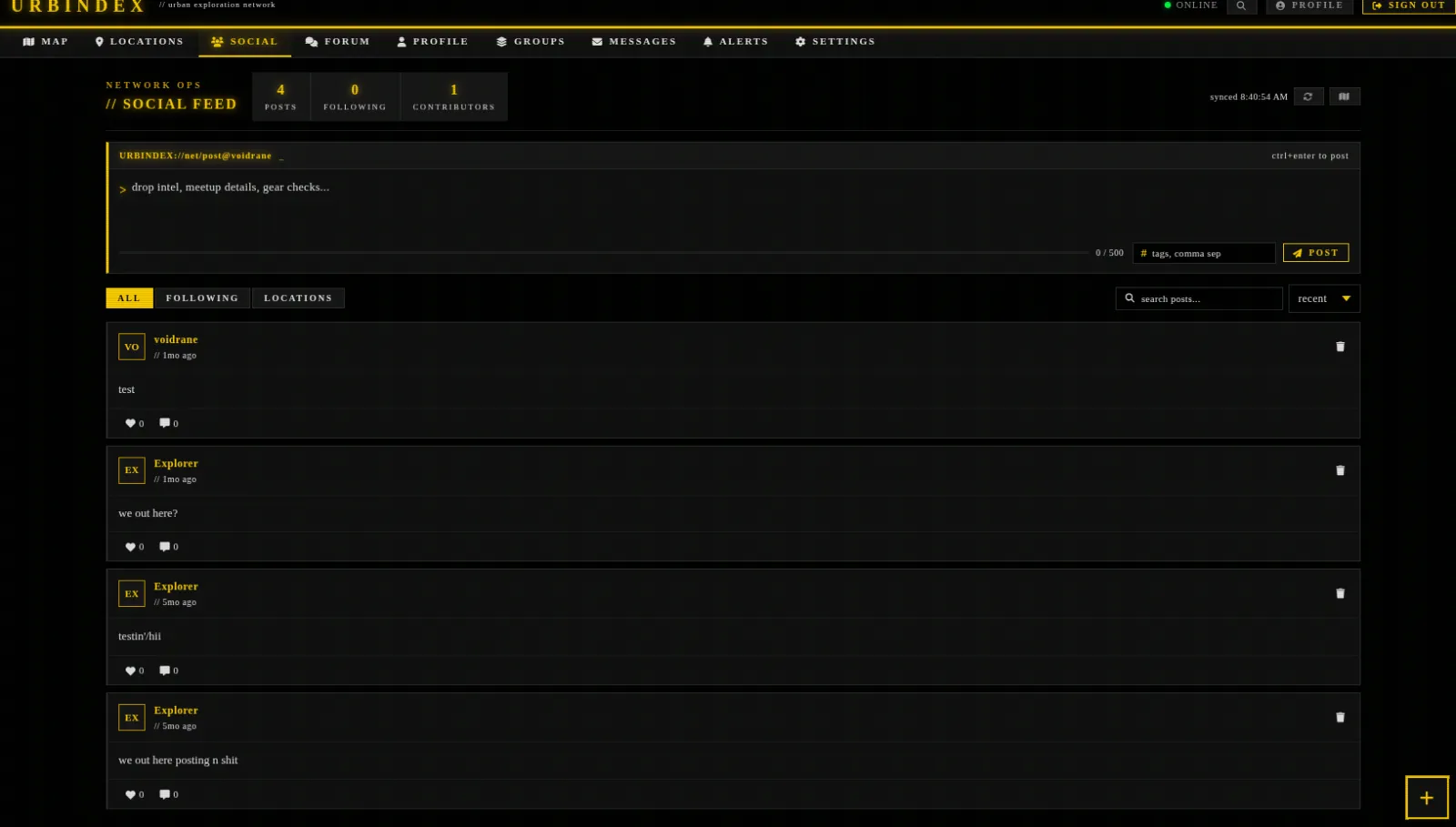The image size is (1456, 827).
Task: Open the Groups nav item
Action: (531, 42)
